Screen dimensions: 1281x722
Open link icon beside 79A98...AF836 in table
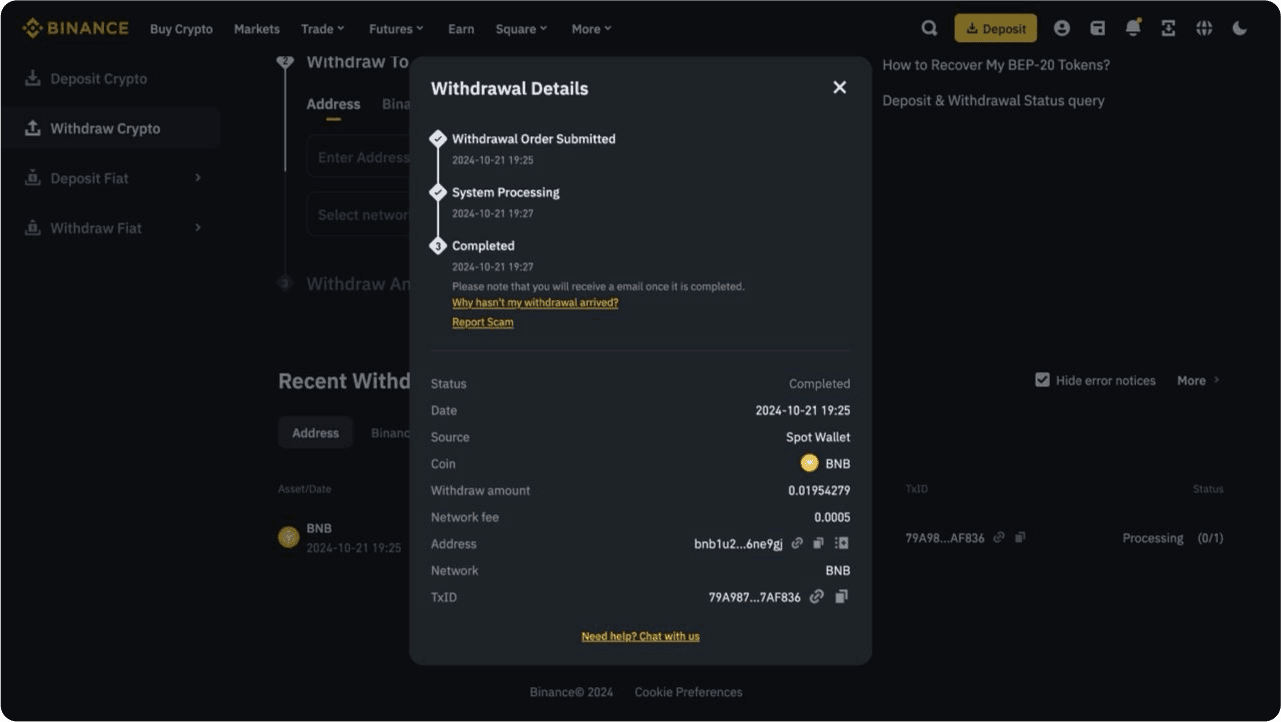pyautogui.click(x=999, y=537)
